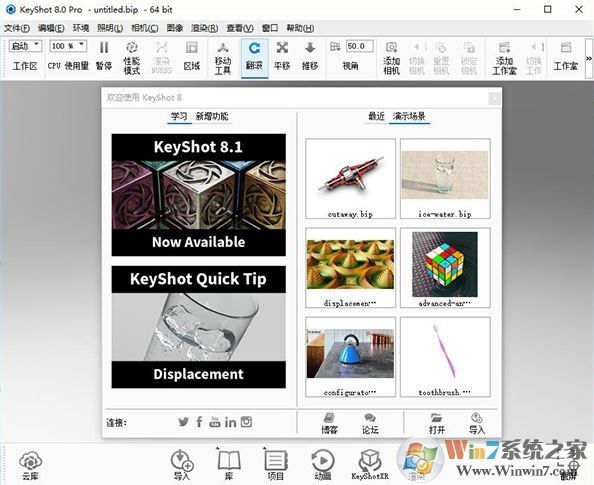The height and width of the screenshot is (485, 594).
Task: Expand the toolbar overflow chevron
Action: point(589,58)
